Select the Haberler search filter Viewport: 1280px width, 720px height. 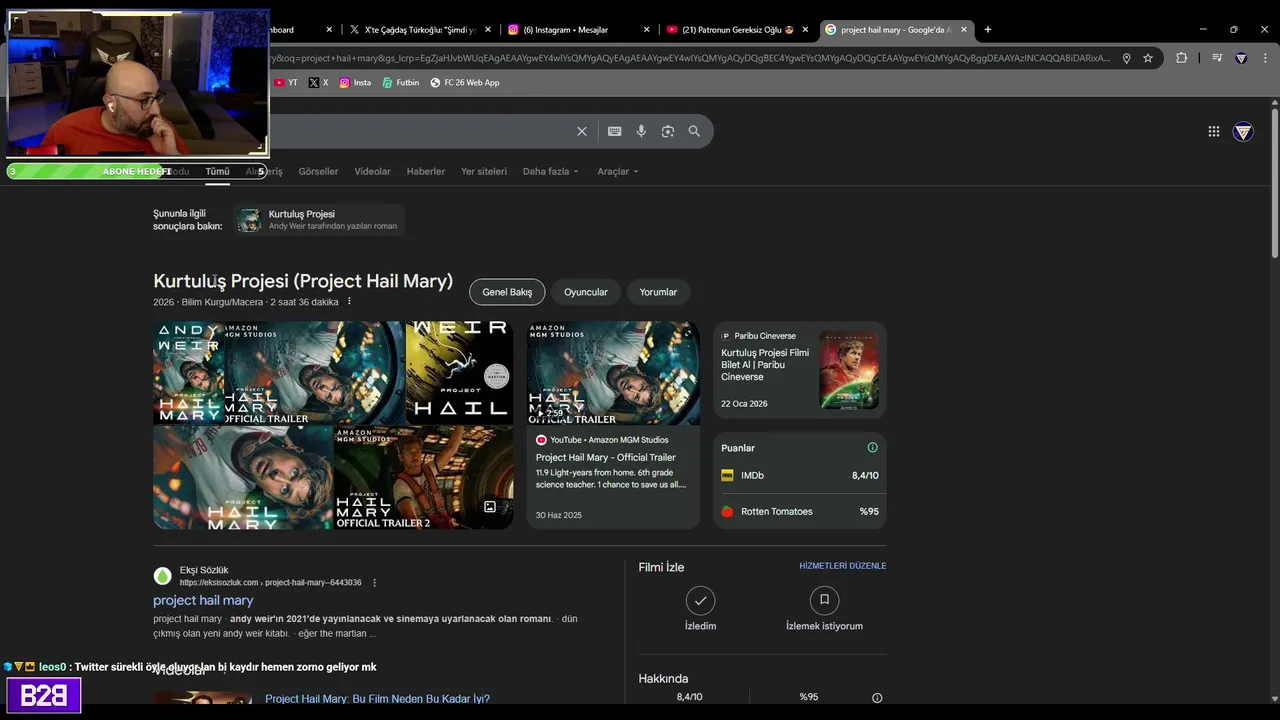[x=425, y=171]
